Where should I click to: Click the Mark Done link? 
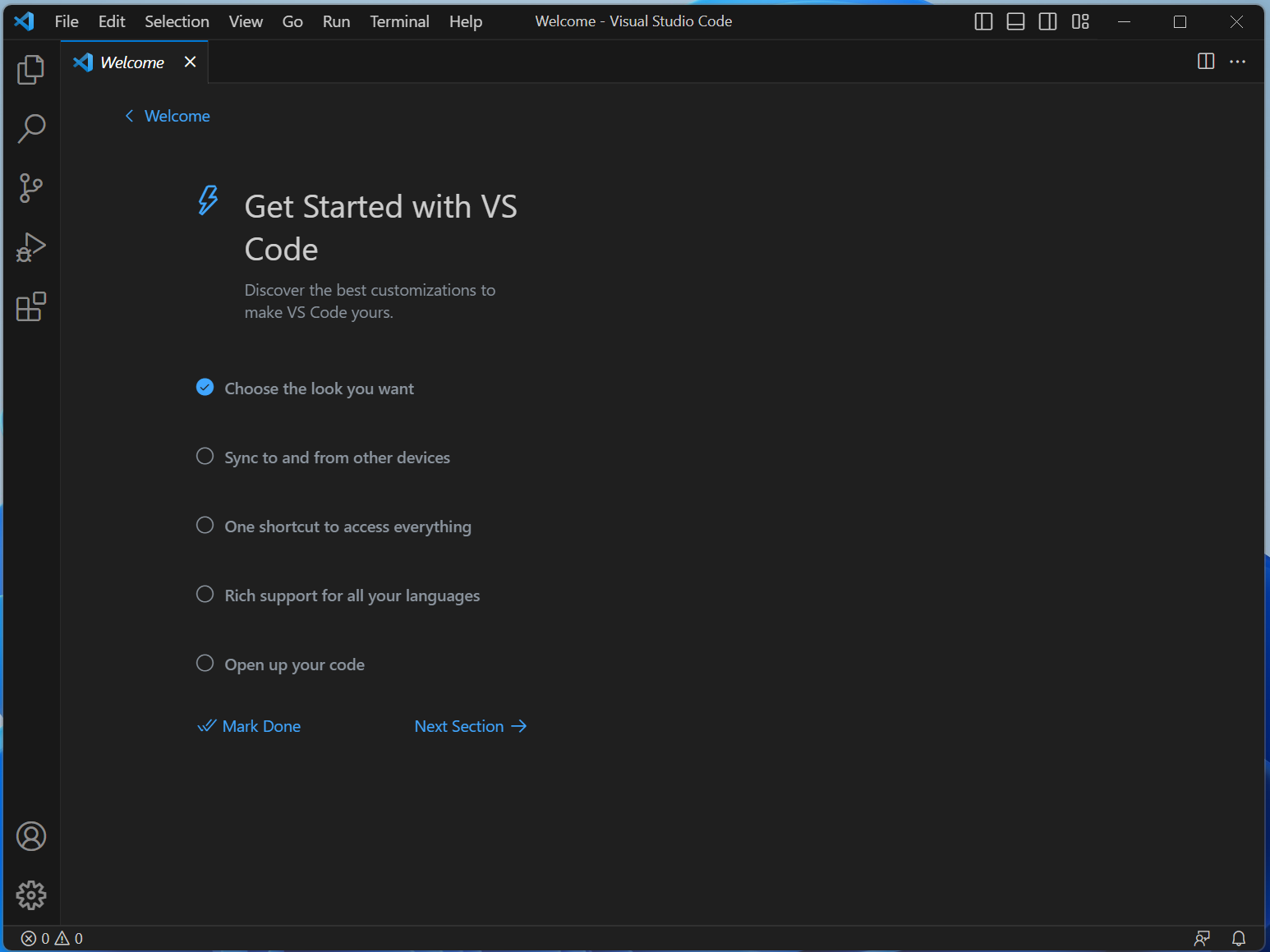(x=249, y=726)
